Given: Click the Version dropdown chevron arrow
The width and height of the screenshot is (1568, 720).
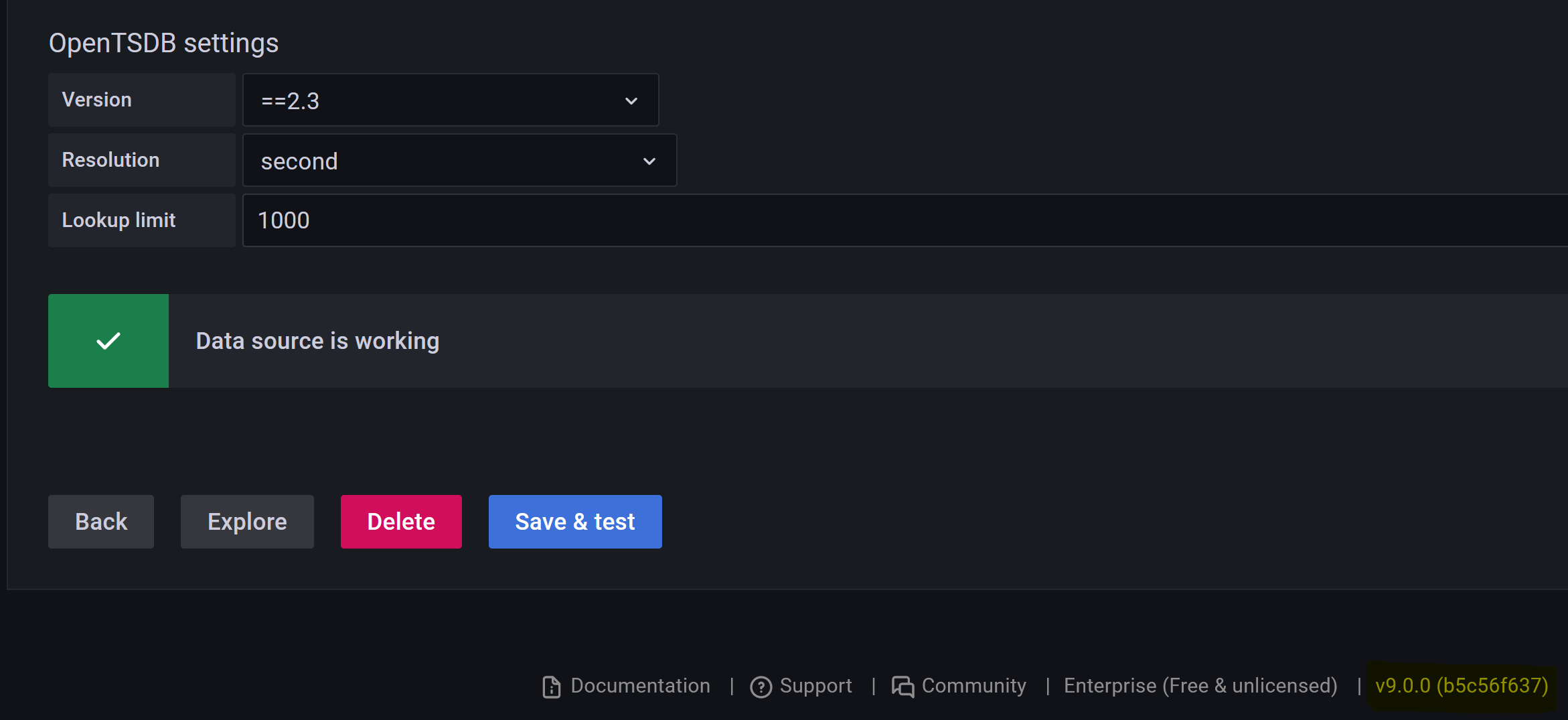Looking at the screenshot, I should (x=630, y=100).
